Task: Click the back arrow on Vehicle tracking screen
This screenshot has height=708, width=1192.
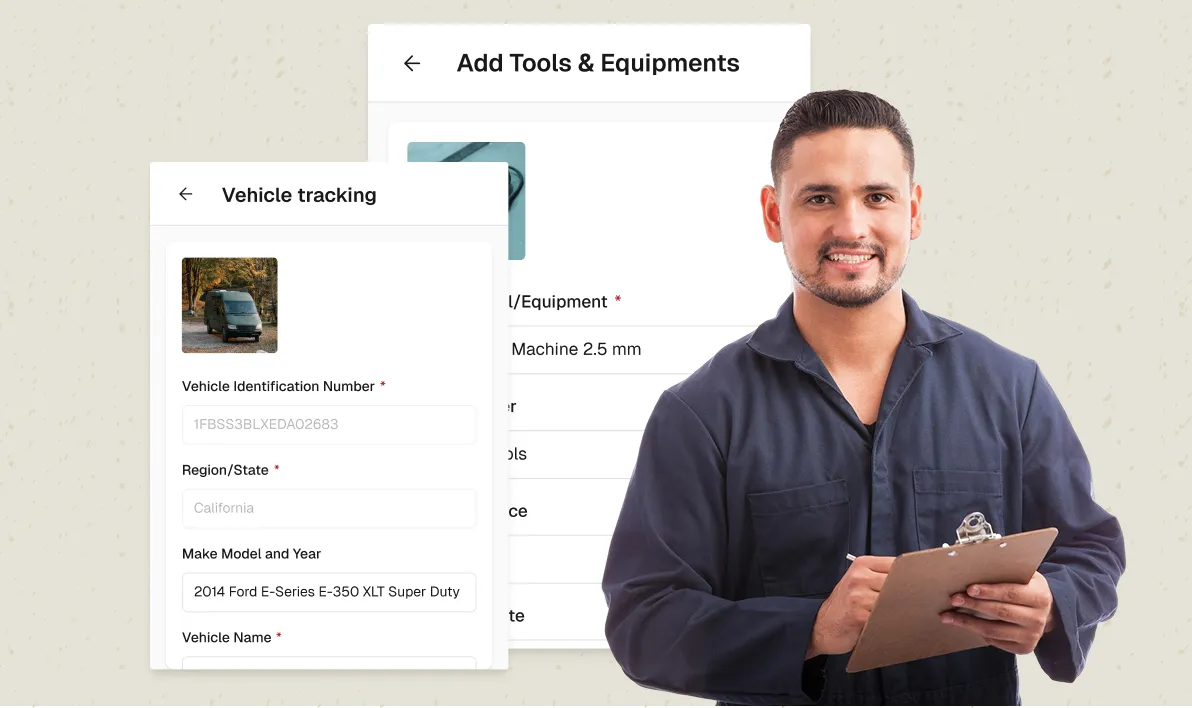Action: coord(185,194)
